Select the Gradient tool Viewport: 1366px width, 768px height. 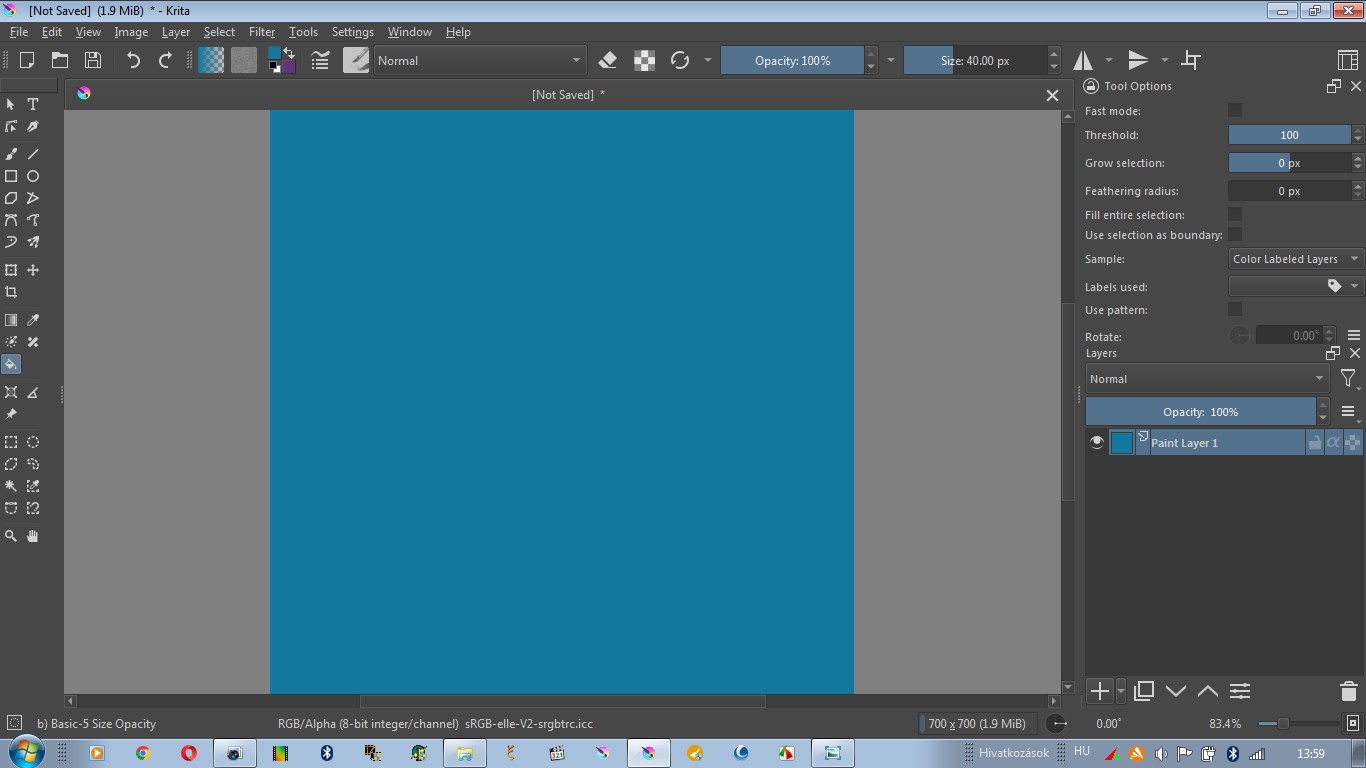tap(11, 320)
